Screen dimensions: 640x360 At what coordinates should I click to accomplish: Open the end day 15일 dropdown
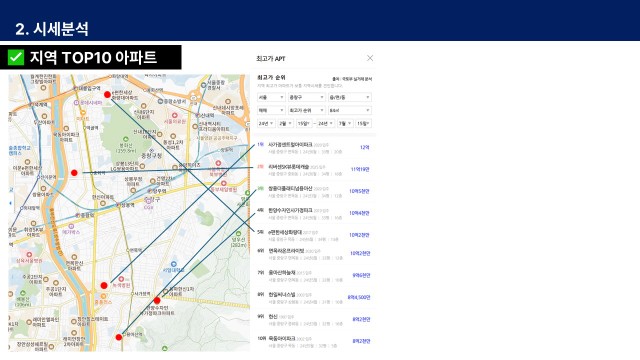[x=363, y=123]
